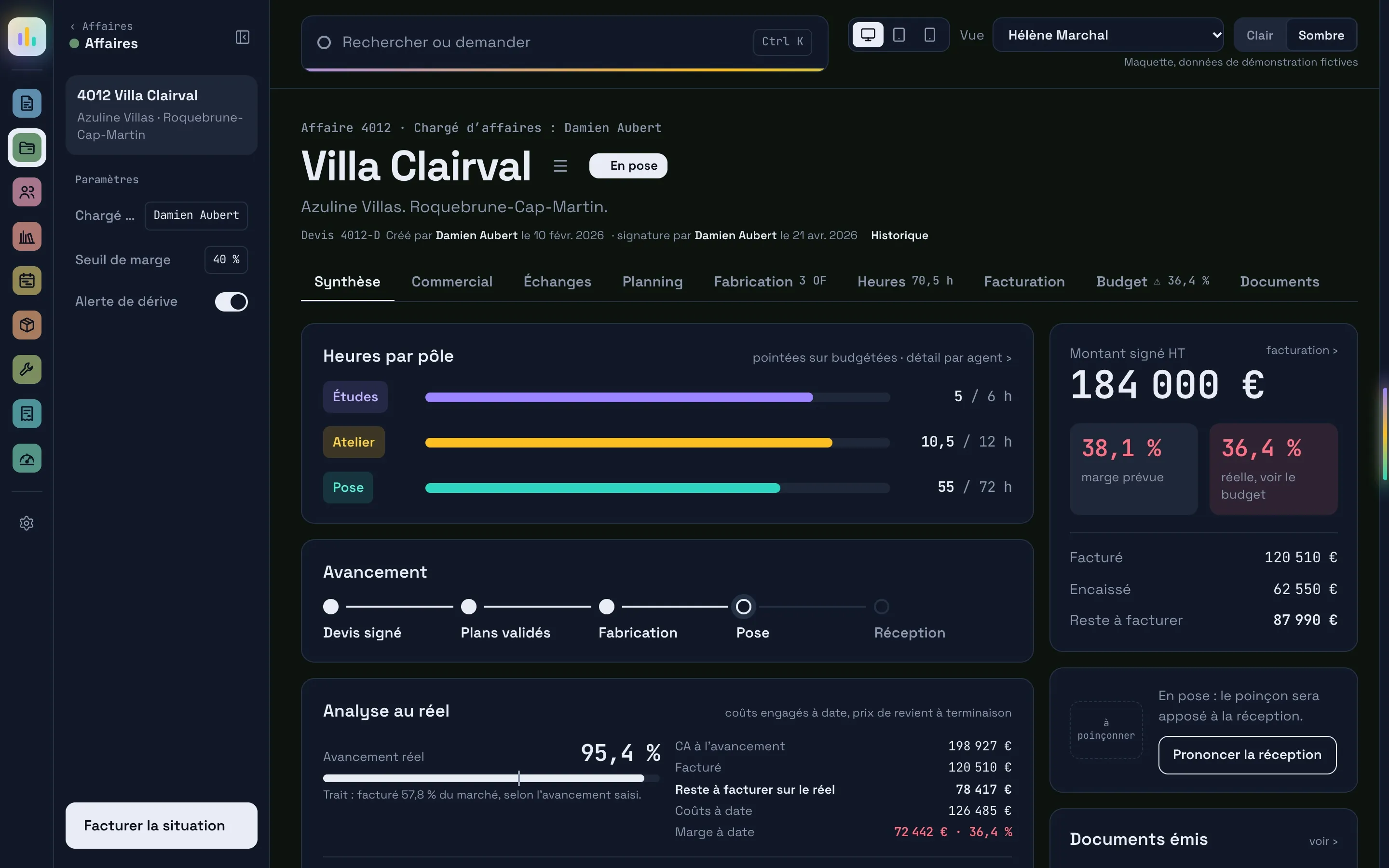
Task: Open the Historique link
Action: pos(899,235)
